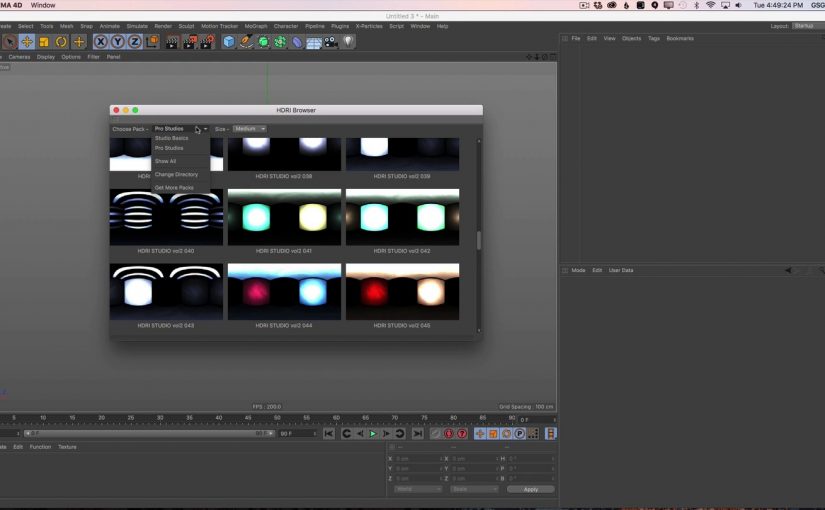Screen dimensions: 825x510
Task: Toggle coordinate system icon
Action: (152, 42)
